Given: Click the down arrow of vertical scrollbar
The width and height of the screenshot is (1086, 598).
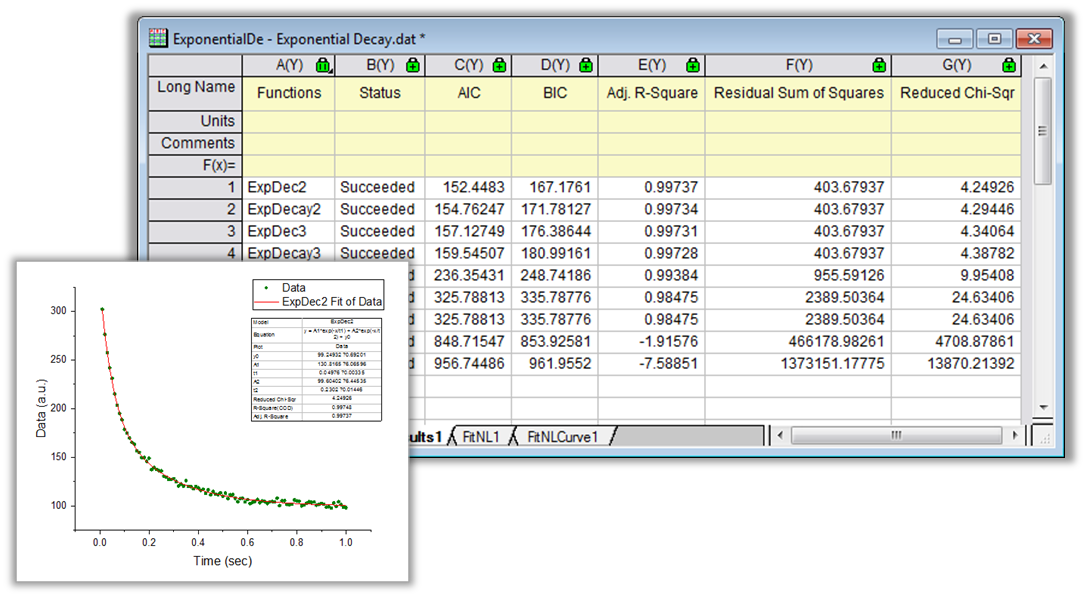Looking at the screenshot, I should [x=1041, y=407].
